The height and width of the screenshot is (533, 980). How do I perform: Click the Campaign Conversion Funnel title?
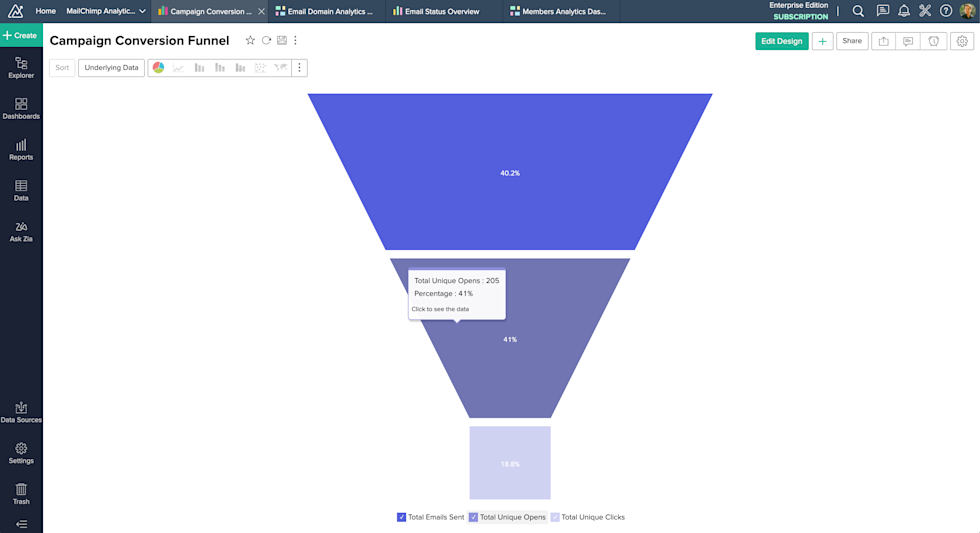(139, 41)
